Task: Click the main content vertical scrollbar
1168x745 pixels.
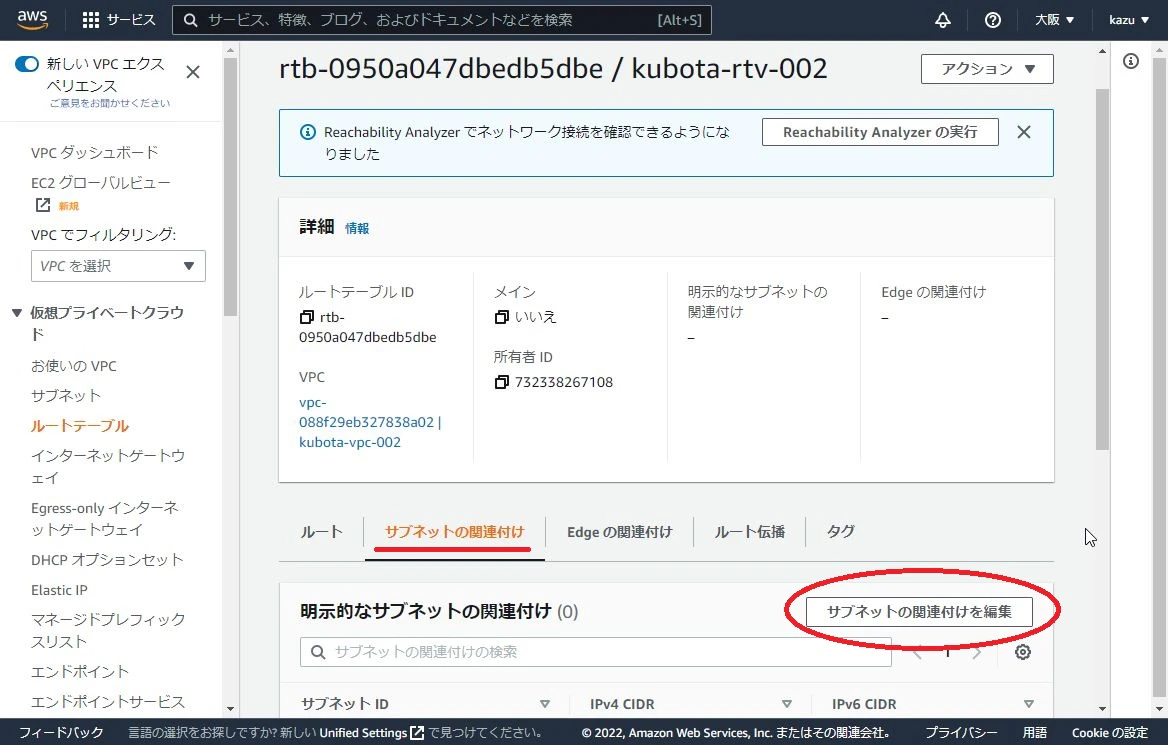Action: click(x=1102, y=268)
